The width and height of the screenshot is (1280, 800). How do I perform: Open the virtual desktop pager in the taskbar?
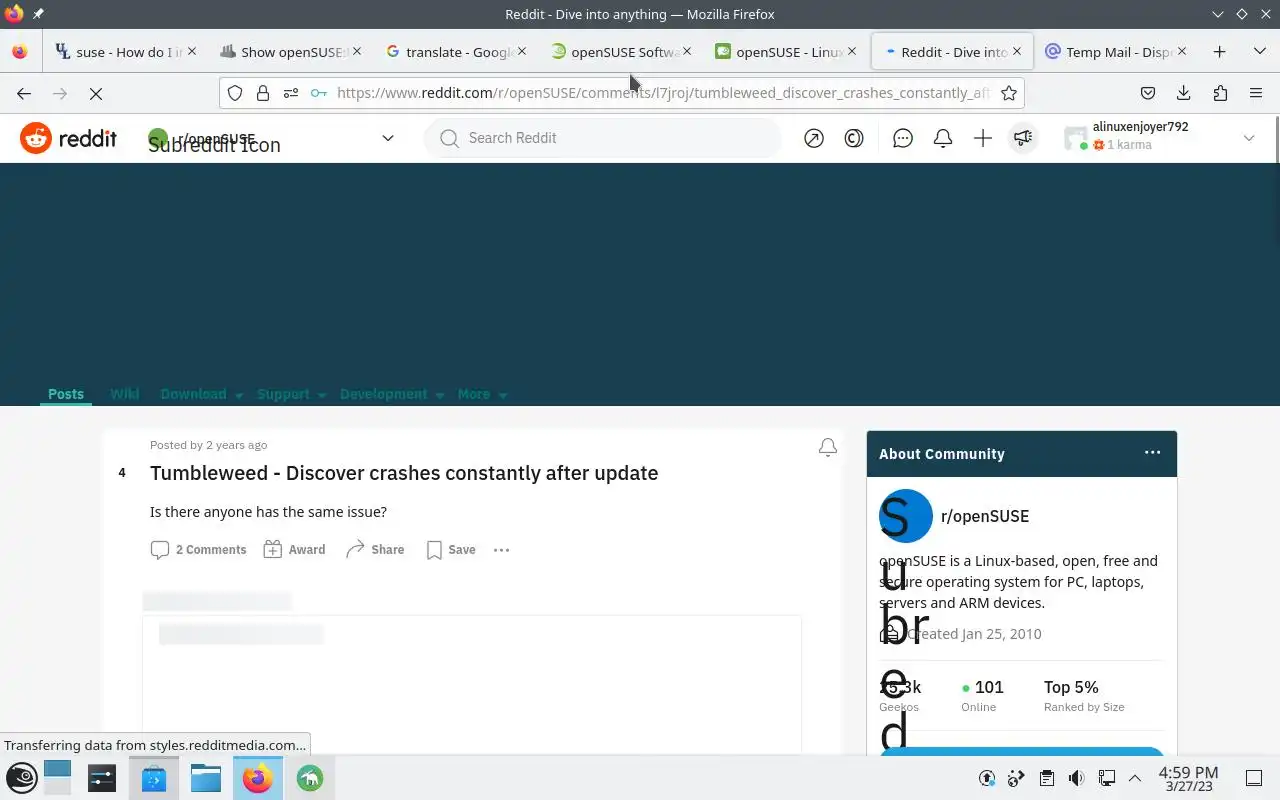pyautogui.click(x=57, y=778)
